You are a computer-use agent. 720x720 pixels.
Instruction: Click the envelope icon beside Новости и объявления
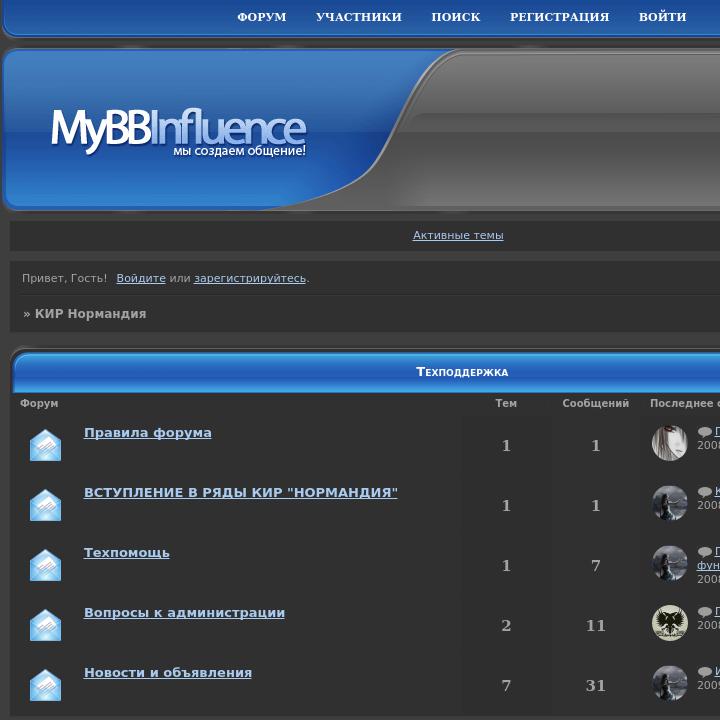45,685
